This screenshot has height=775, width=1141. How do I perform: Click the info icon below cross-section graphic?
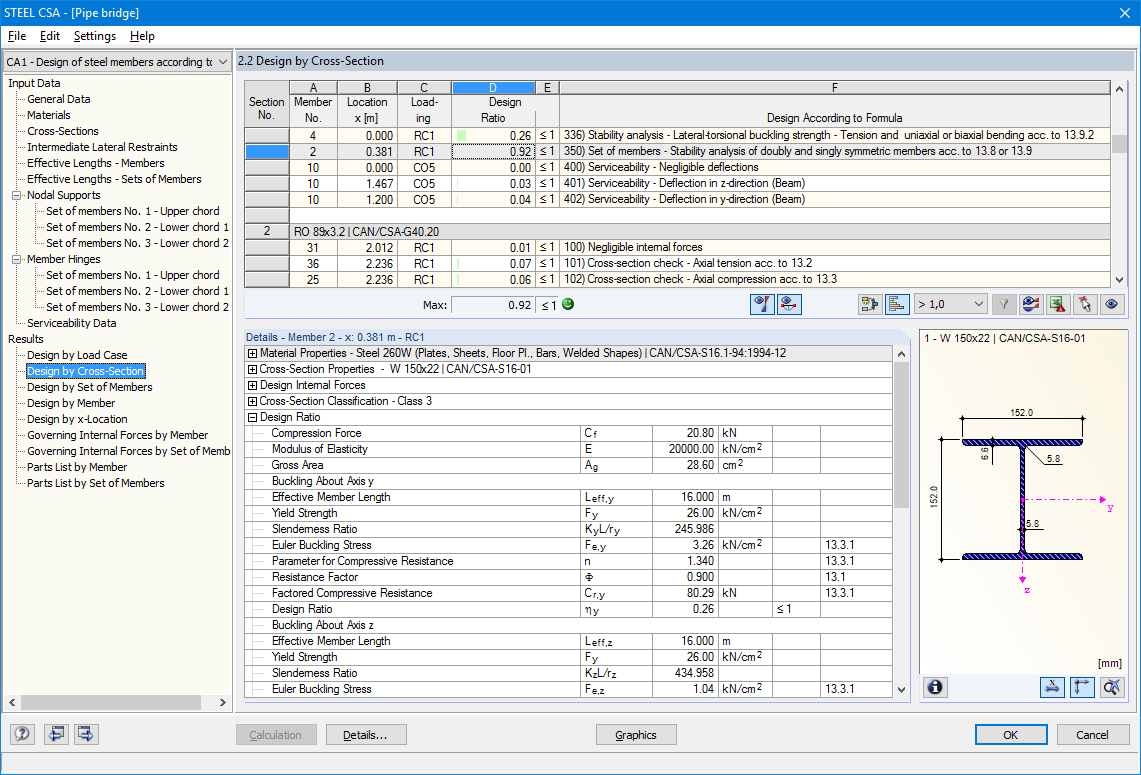(934, 687)
